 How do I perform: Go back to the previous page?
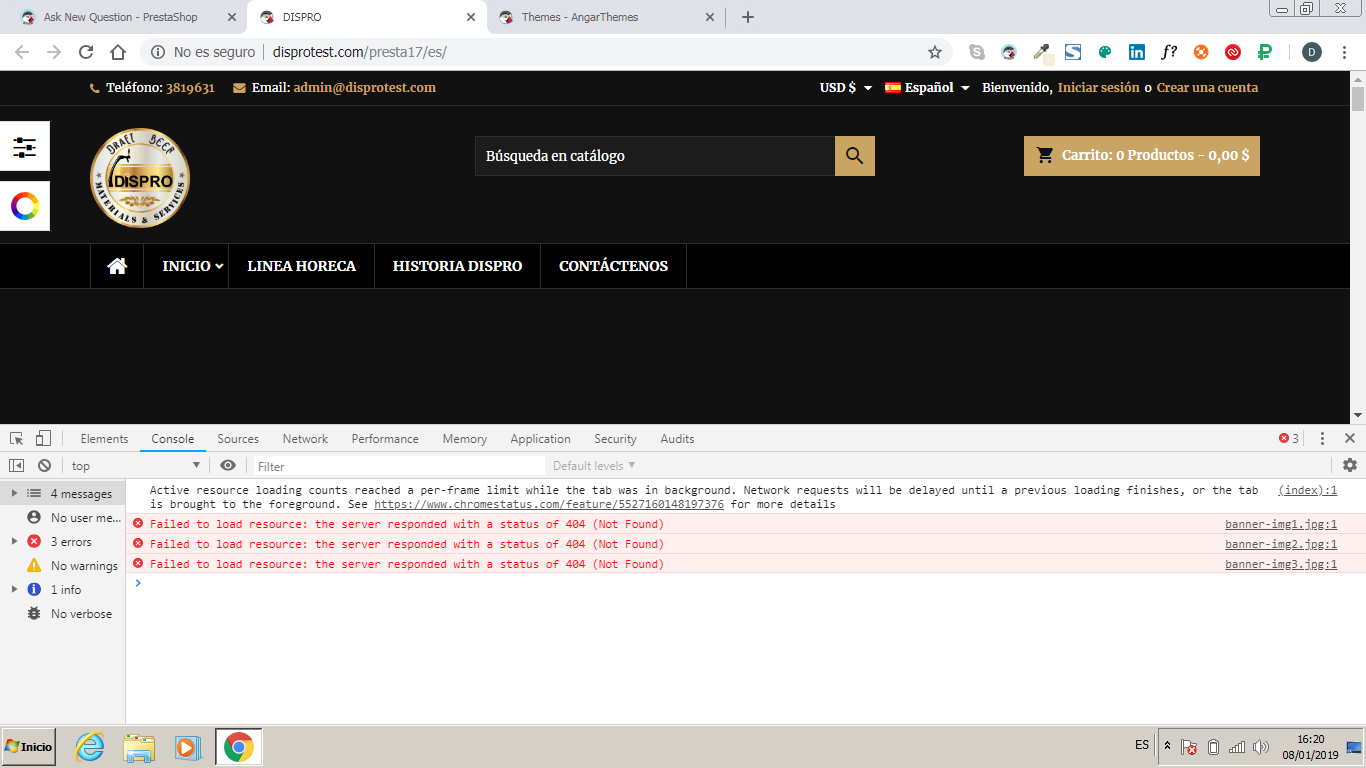(x=22, y=52)
